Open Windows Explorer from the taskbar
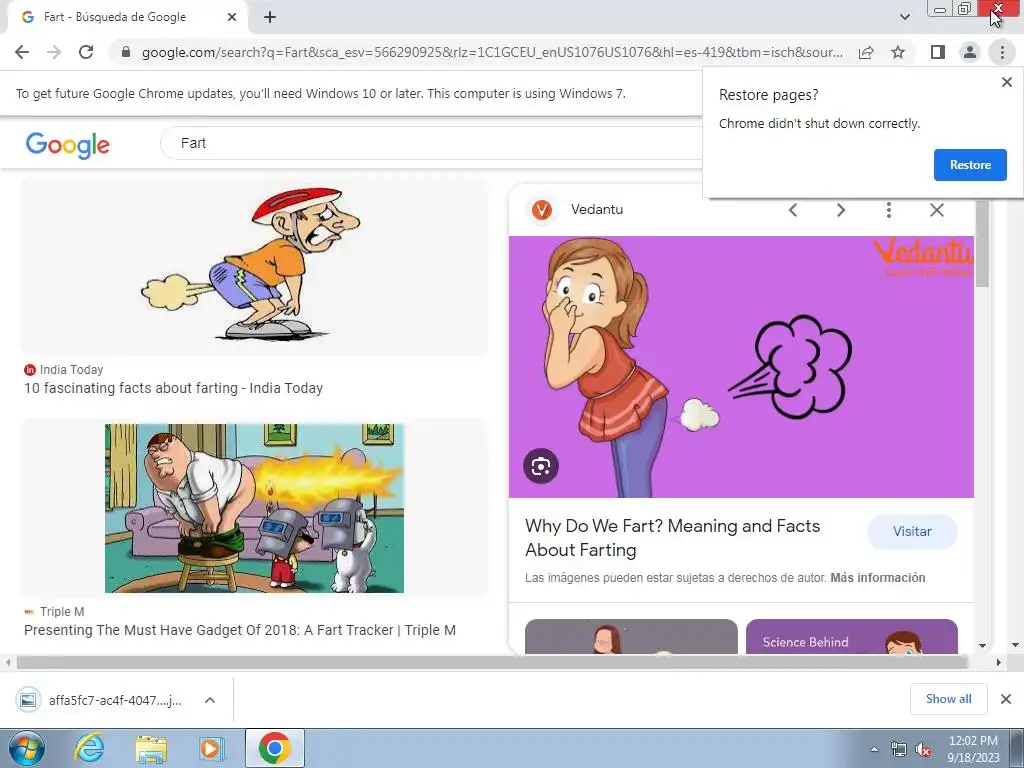The width and height of the screenshot is (1024, 768). [x=151, y=749]
